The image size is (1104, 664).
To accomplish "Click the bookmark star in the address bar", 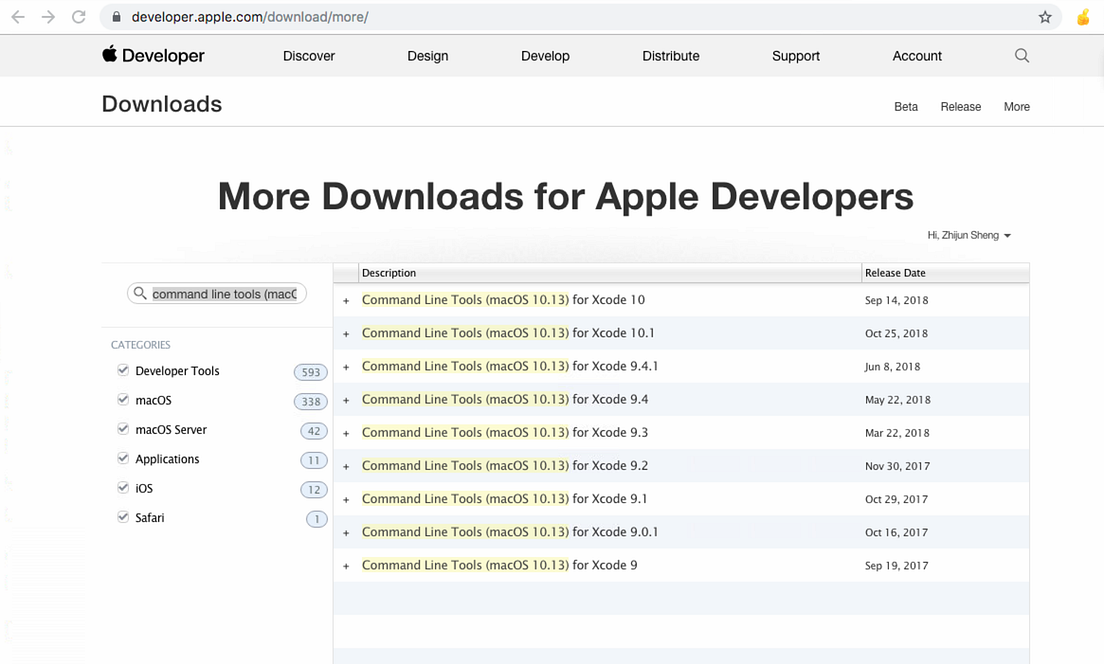I will pyautogui.click(x=1044, y=17).
